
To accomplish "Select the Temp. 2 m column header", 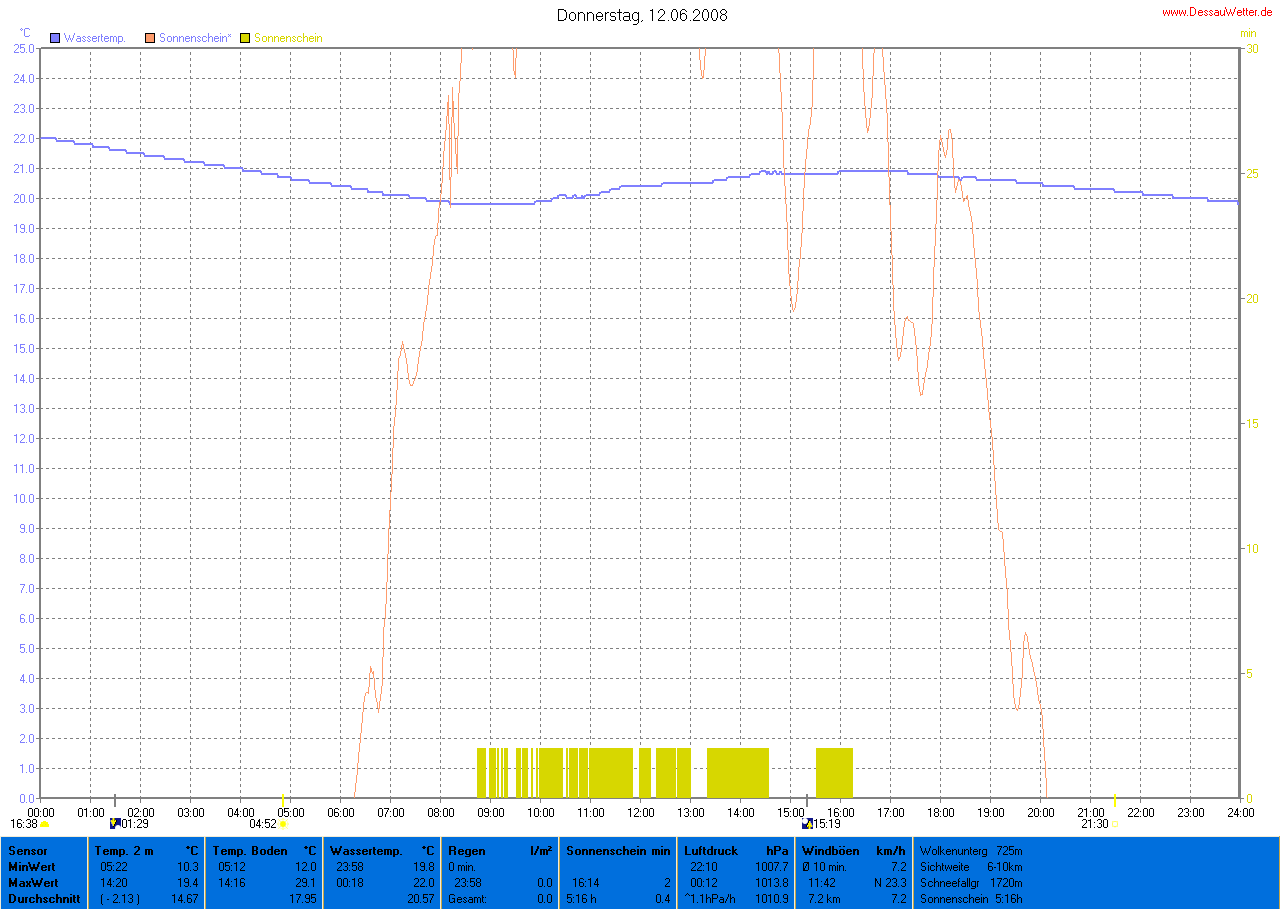I will [x=125, y=851].
